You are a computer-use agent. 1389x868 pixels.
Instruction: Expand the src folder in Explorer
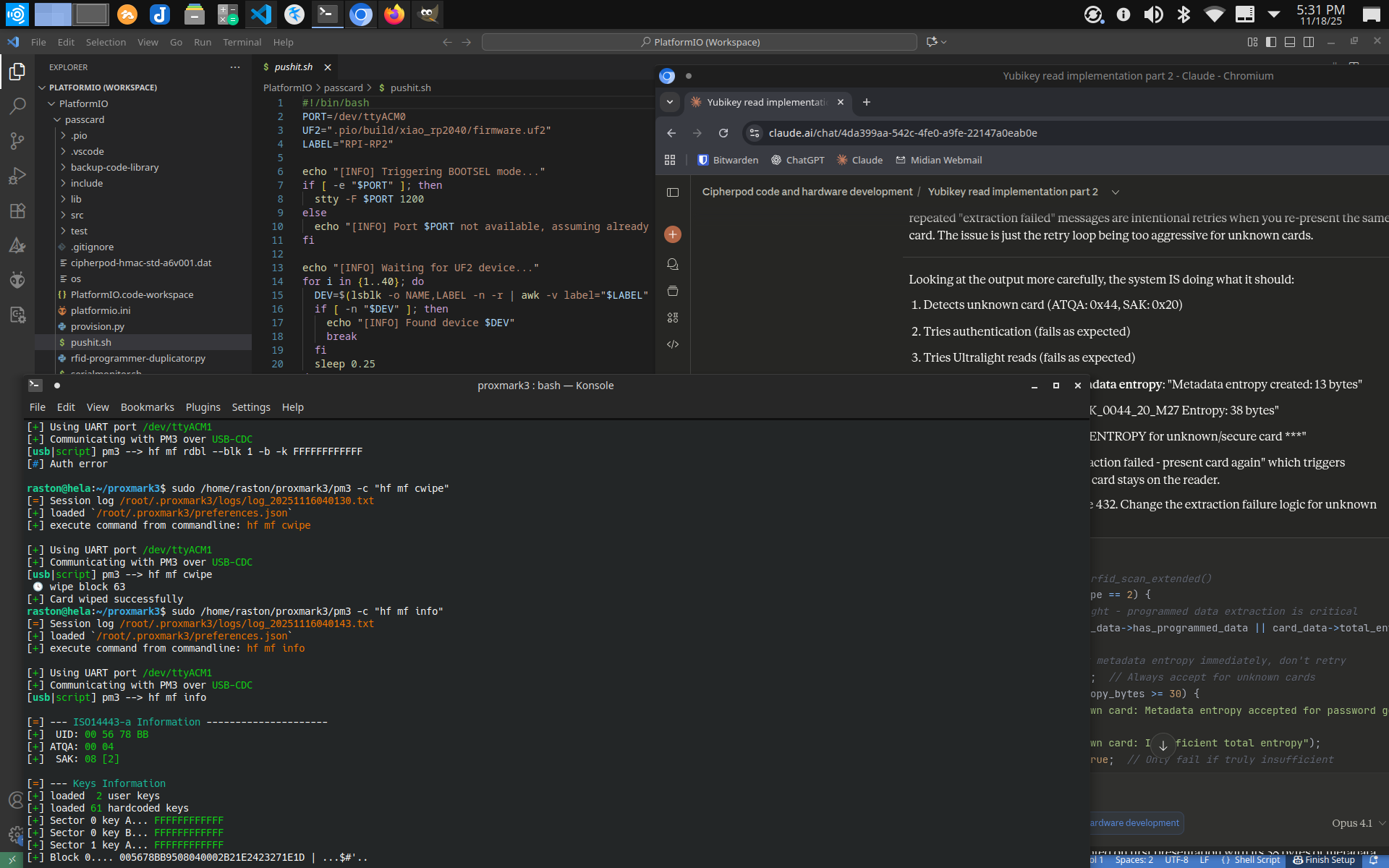pos(77,215)
